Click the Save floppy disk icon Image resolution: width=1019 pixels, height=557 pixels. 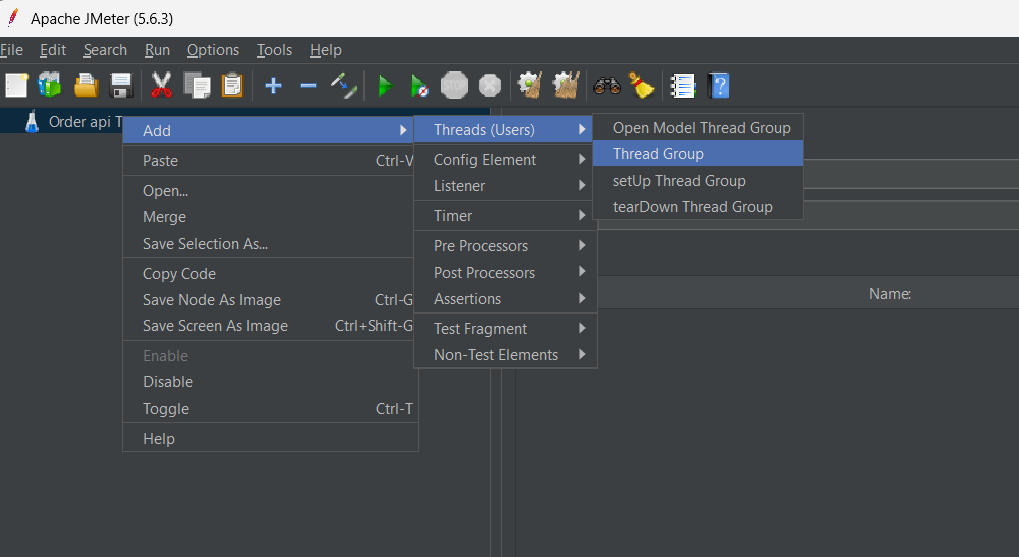pyautogui.click(x=122, y=85)
